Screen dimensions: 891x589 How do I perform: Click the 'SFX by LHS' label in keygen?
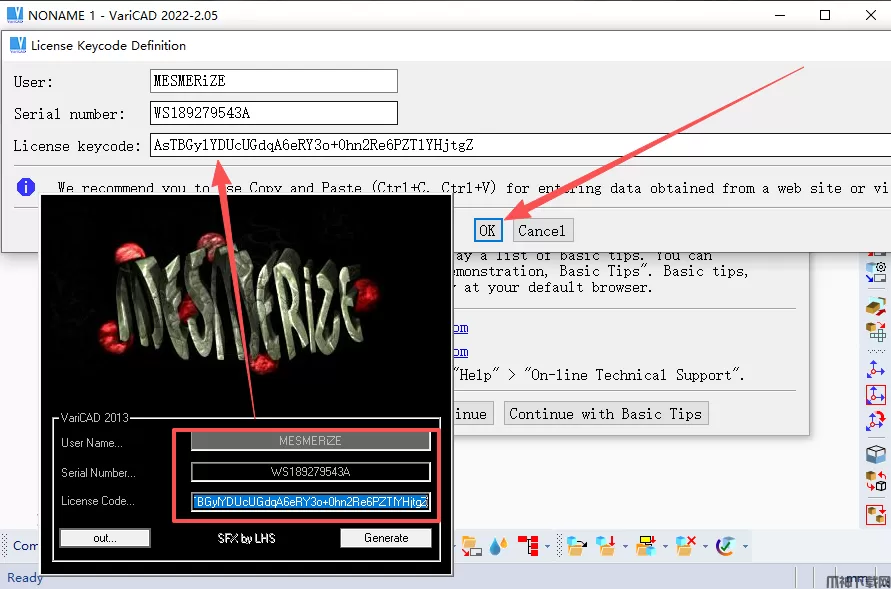click(246, 538)
